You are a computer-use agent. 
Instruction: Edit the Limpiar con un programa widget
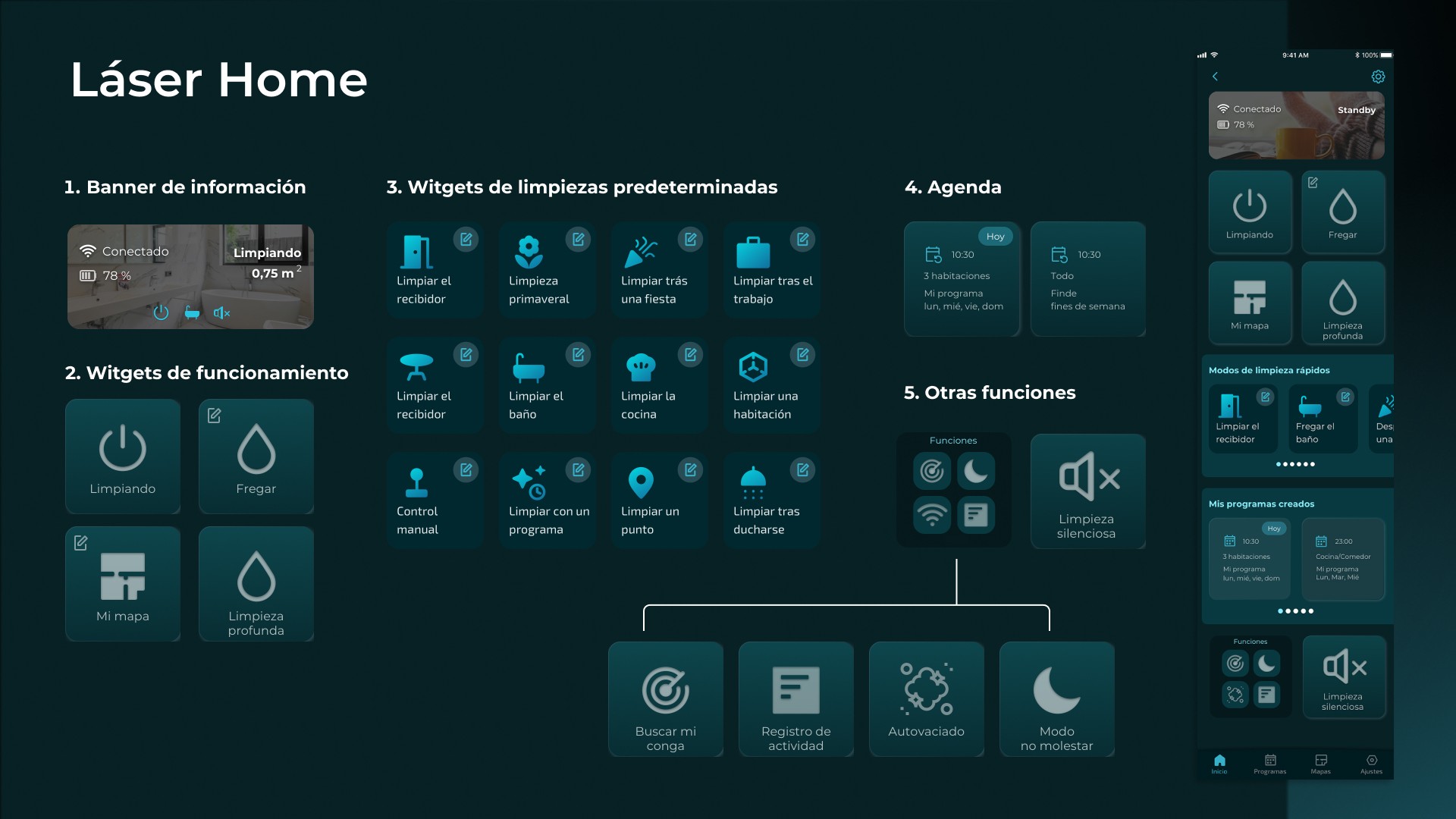click(x=579, y=470)
